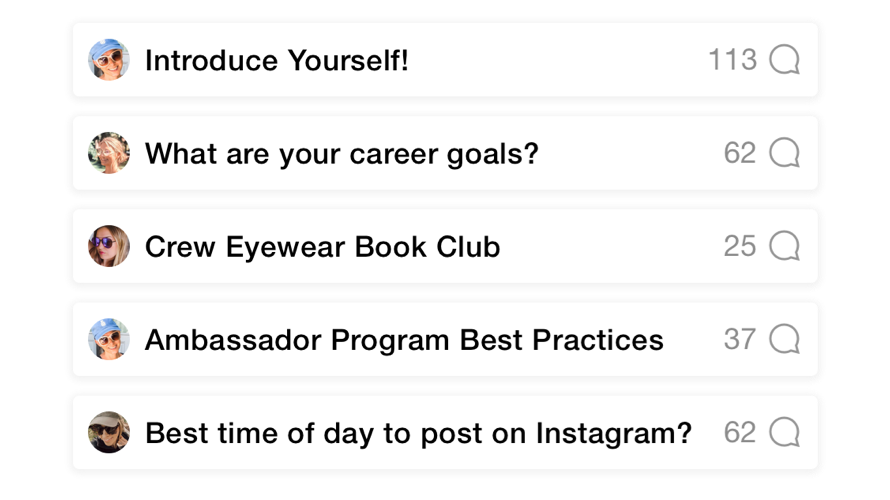
Task: Click the 62 count on the career goals row
Action: coord(740,153)
